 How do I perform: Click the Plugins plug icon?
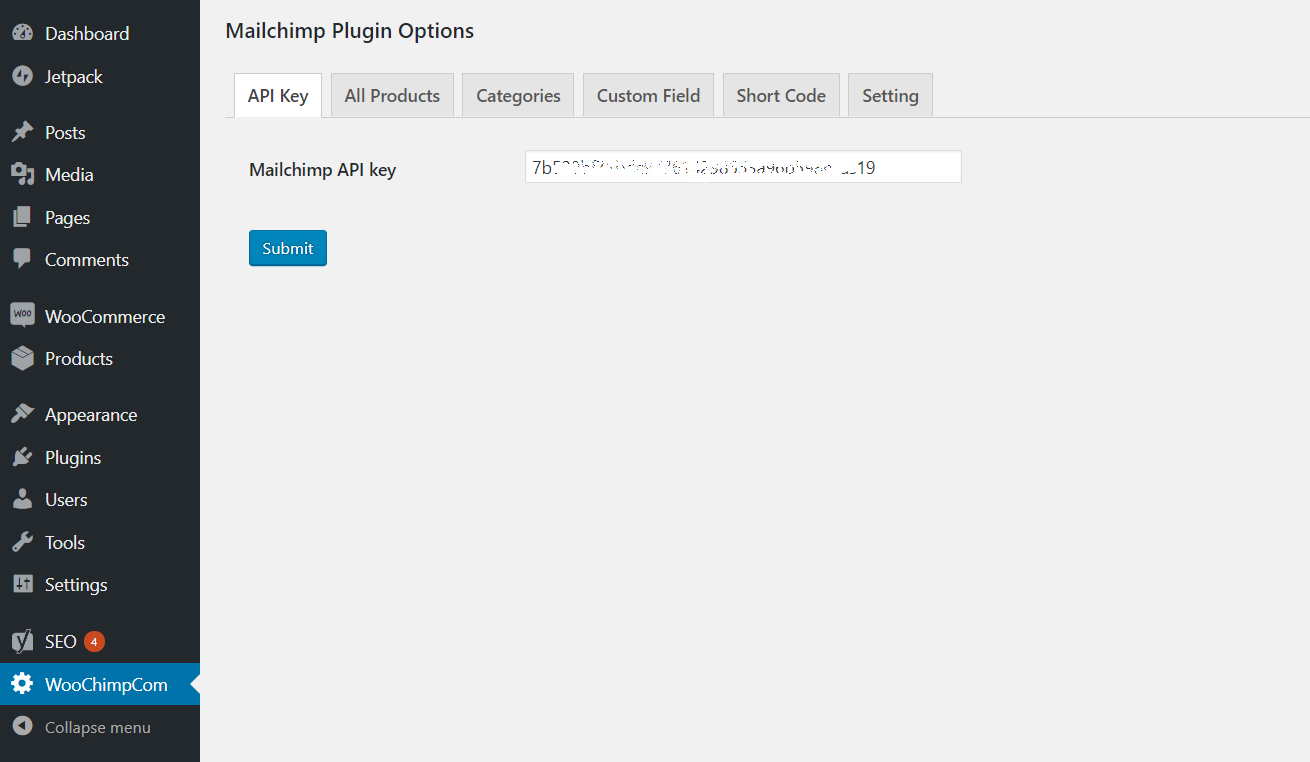[22, 457]
